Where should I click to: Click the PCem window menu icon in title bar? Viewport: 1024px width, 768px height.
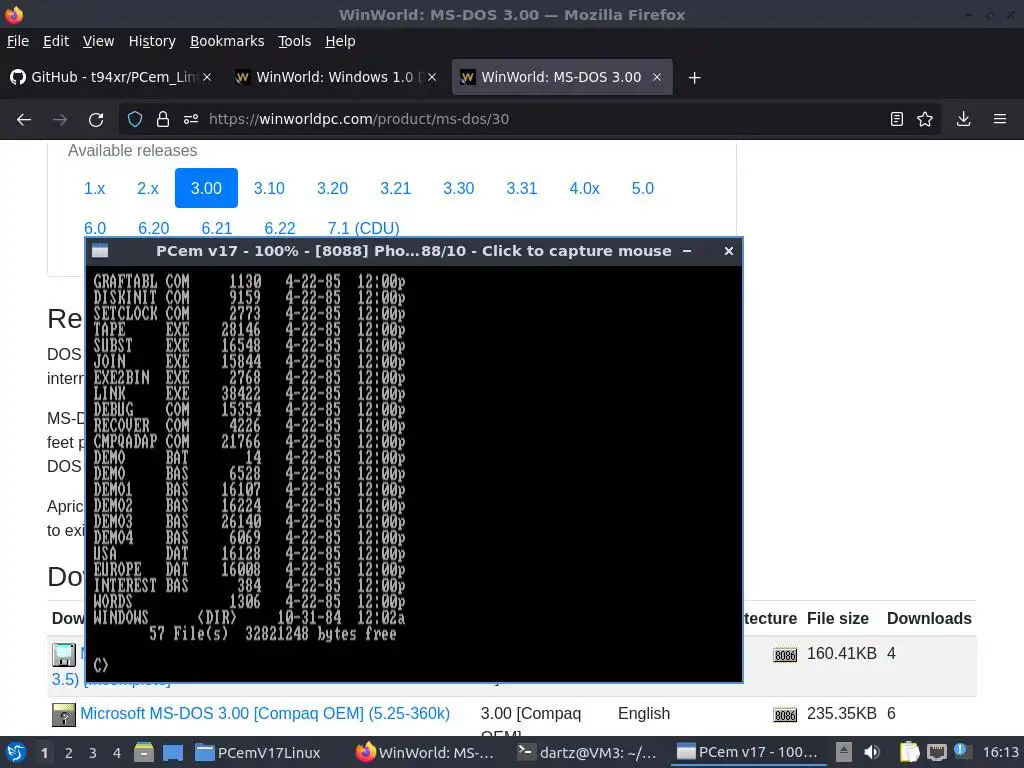100,251
